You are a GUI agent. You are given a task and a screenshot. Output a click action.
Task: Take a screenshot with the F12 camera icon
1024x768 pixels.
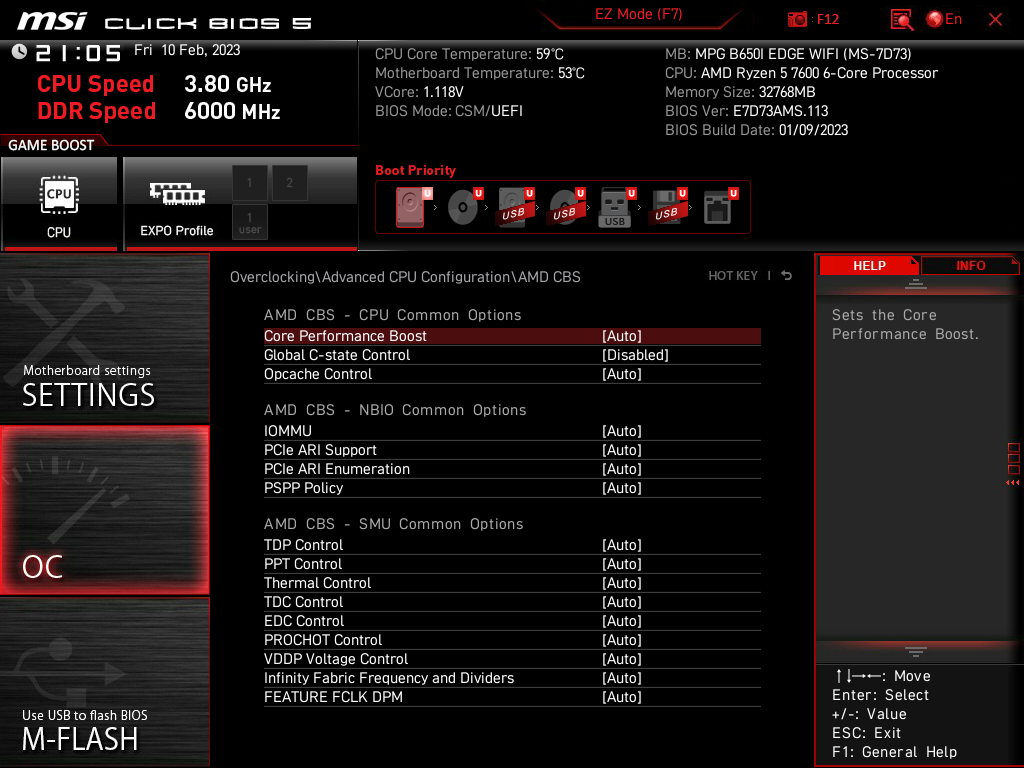click(797, 20)
